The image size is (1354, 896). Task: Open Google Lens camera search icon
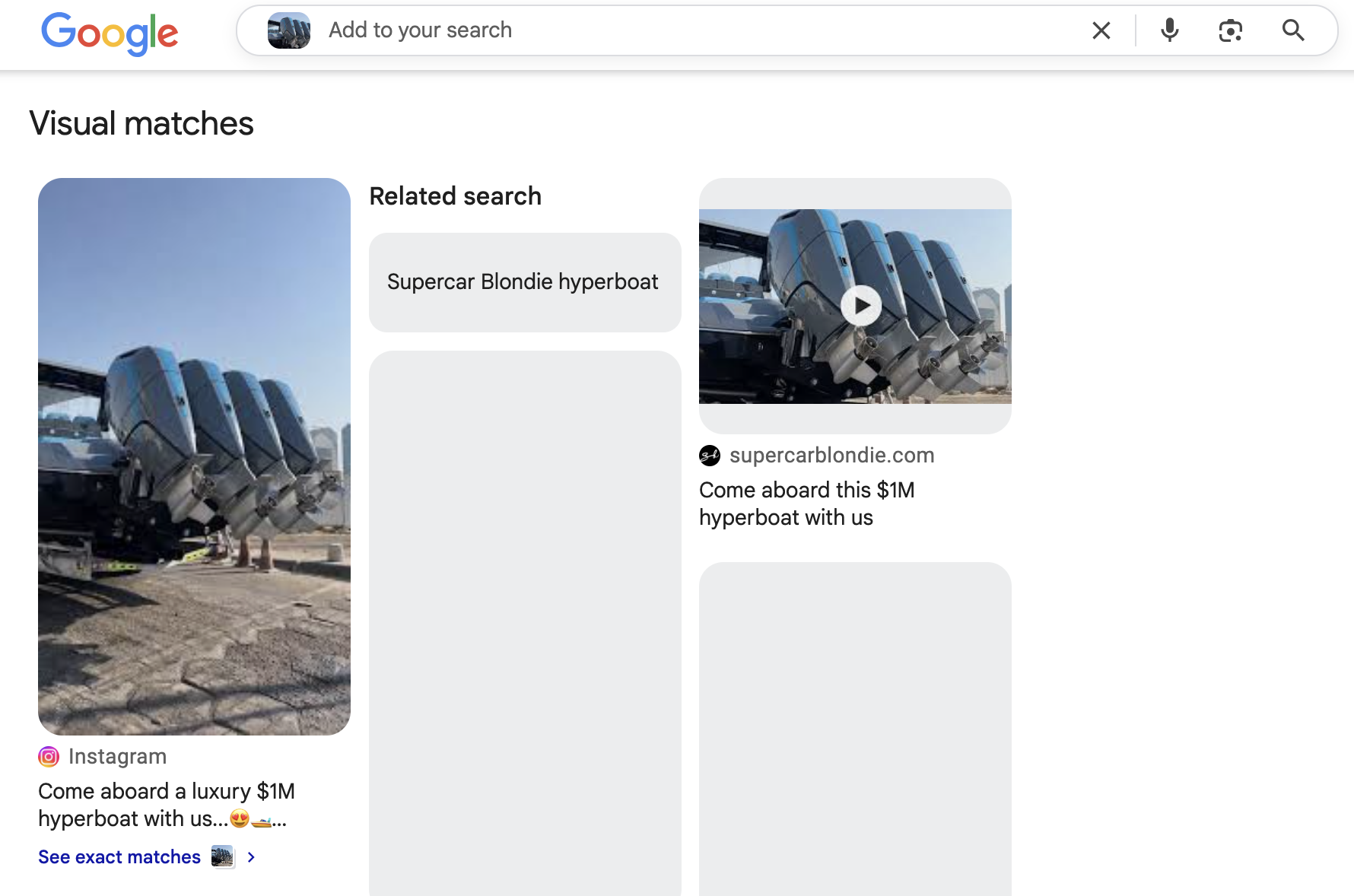(x=1230, y=30)
